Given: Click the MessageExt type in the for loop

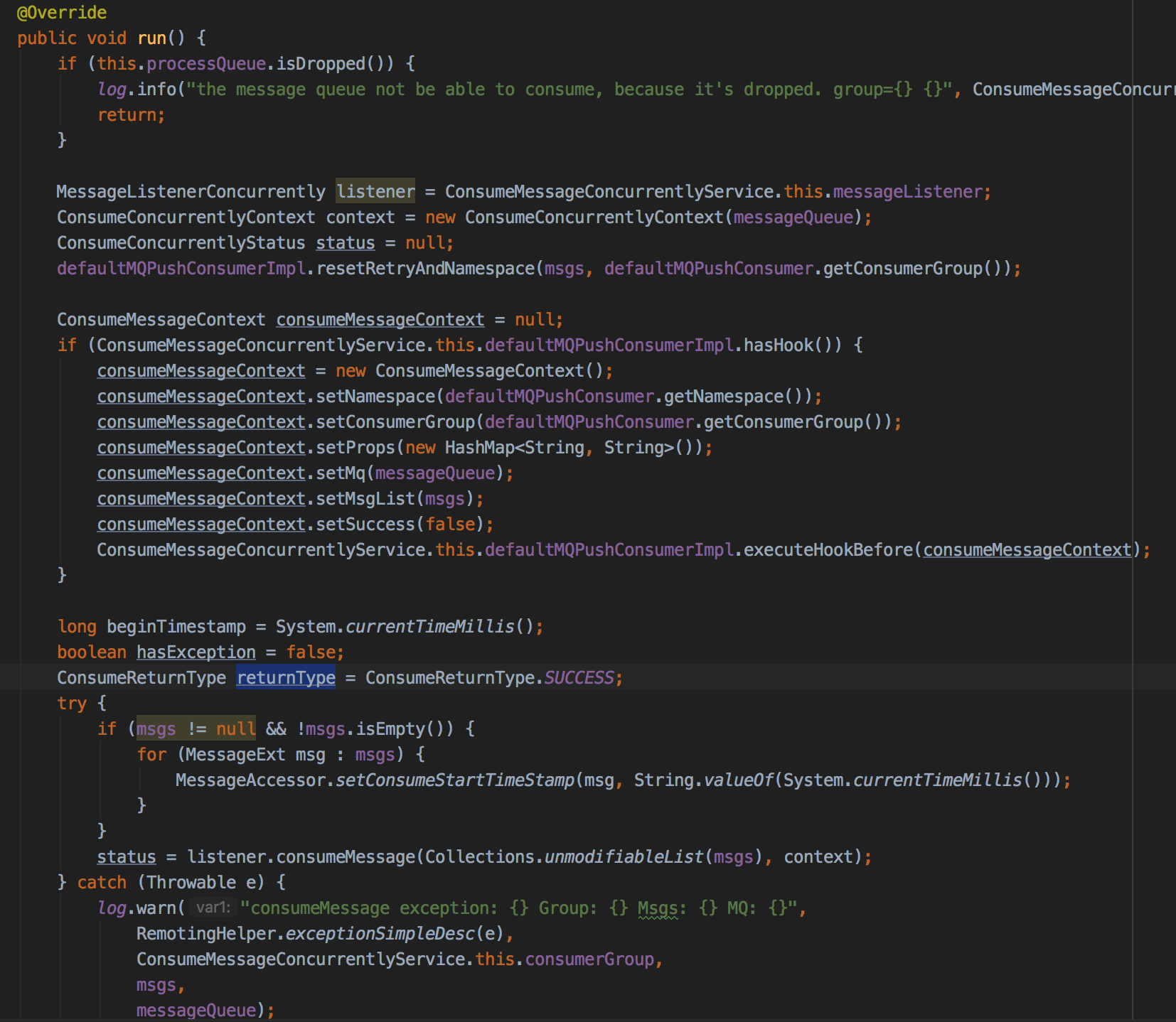Looking at the screenshot, I should tap(235, 755).
